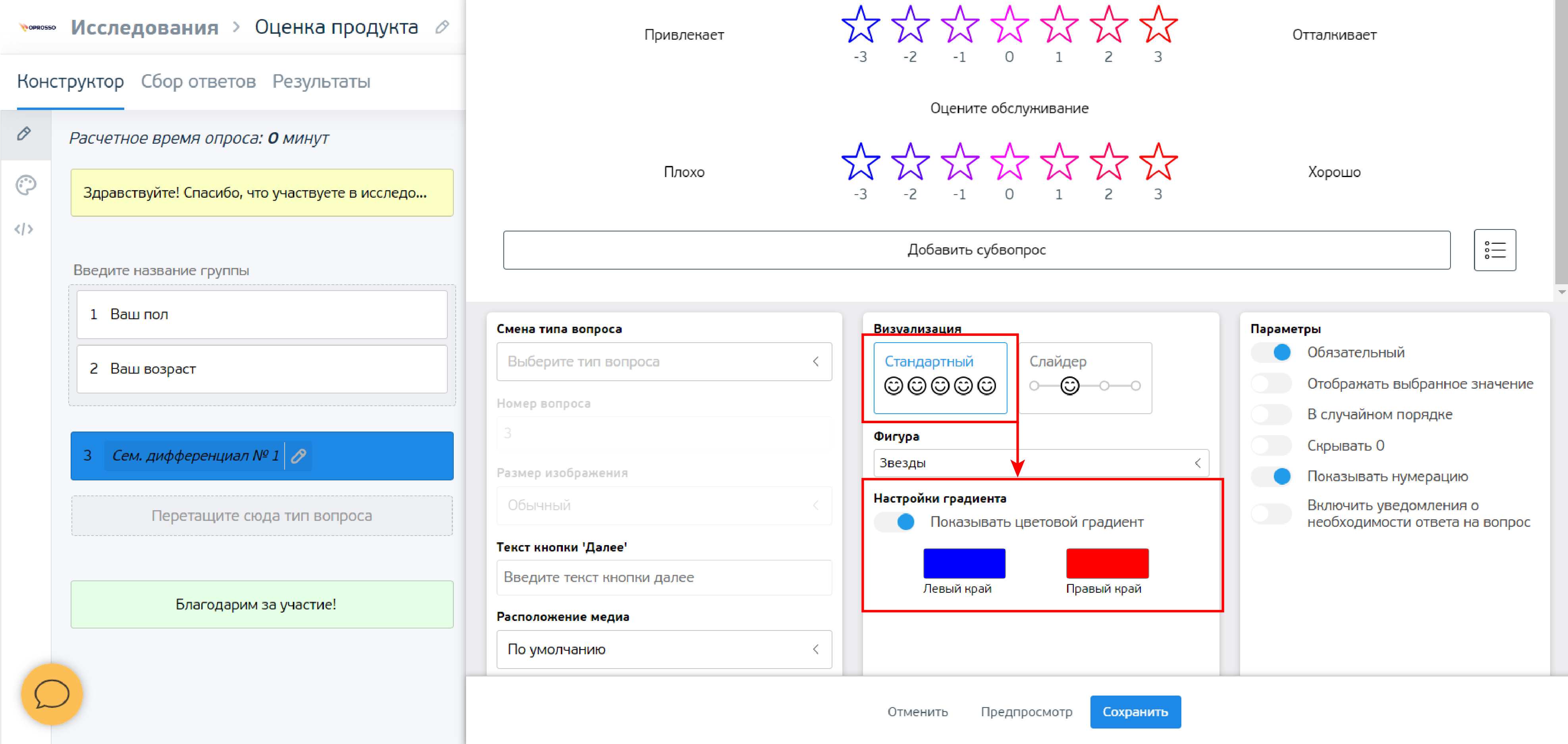Click the Хорошо right label
The height and width of the screenshot is (744, 1568).
pyautogui.click(x=1334, y=172)
